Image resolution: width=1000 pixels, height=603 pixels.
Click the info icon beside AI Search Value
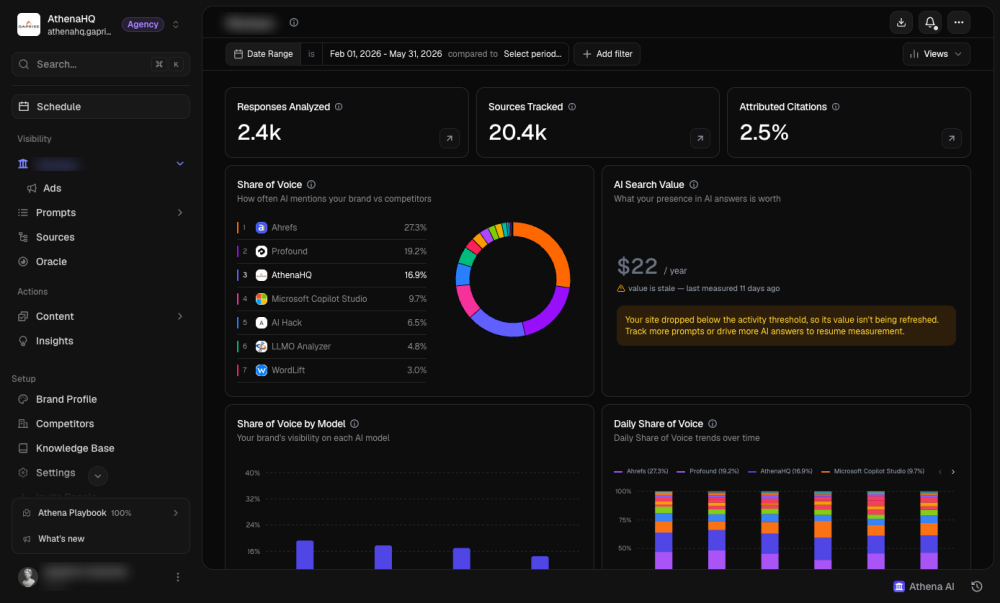coord(694,185)
